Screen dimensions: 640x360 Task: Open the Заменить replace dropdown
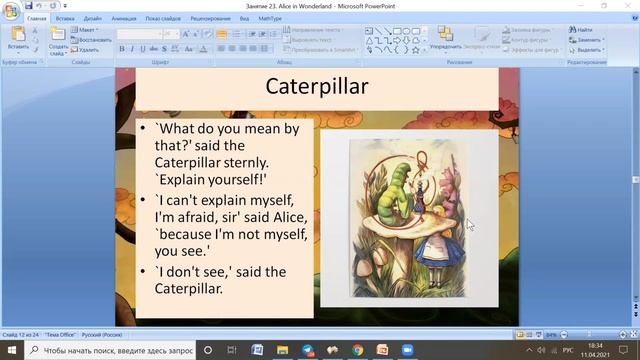pos(587,40)
